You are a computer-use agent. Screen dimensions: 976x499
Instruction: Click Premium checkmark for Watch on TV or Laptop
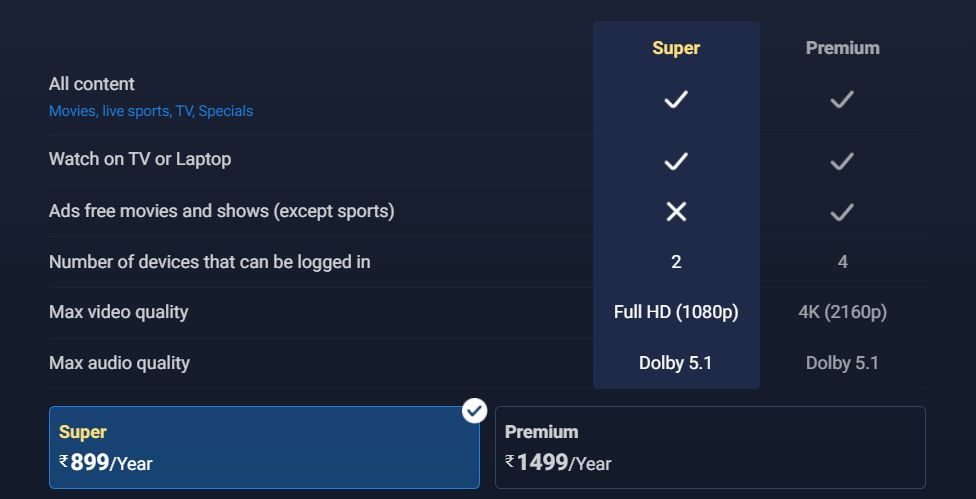(x=842, y=161)
